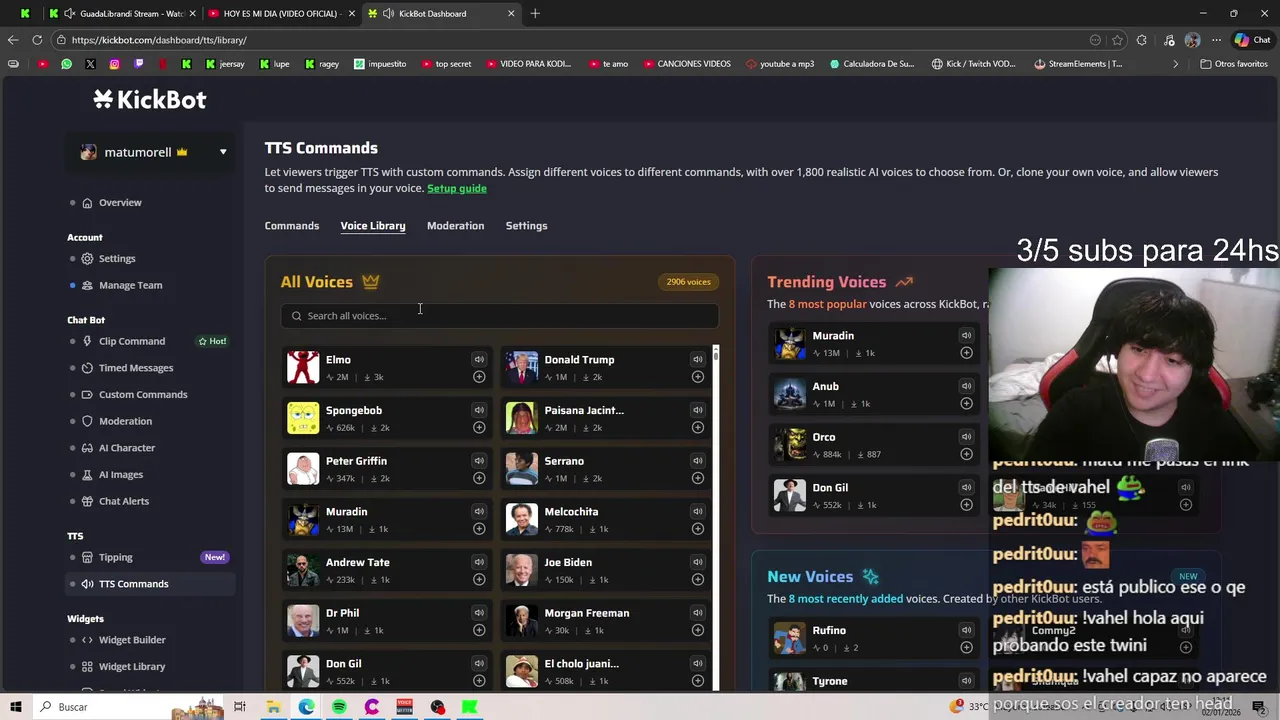Click the KickBot logo

pyautogui.click(x=150, y=99)
